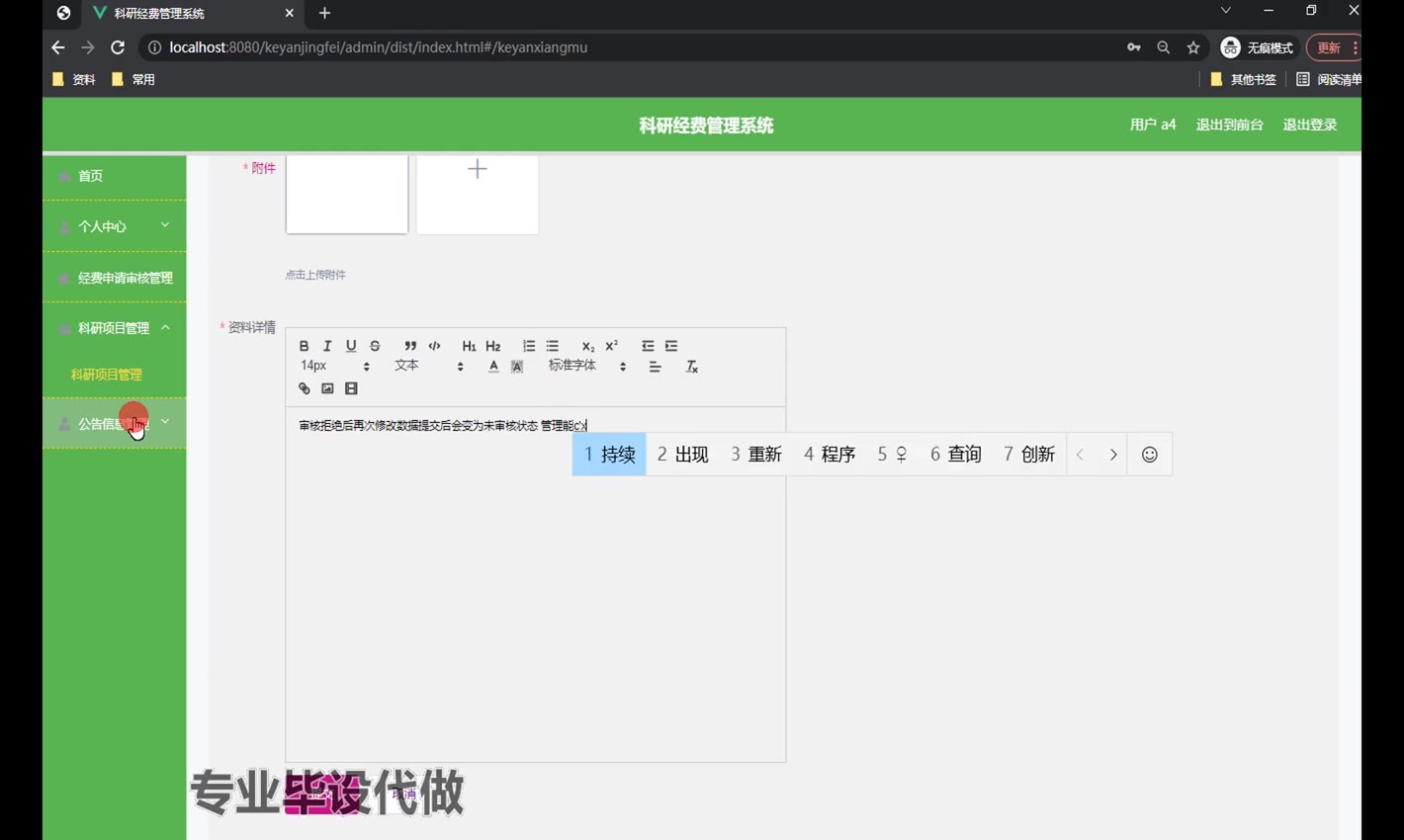Open 经费申请审核管理 in the sidebar

pos(114,278)
